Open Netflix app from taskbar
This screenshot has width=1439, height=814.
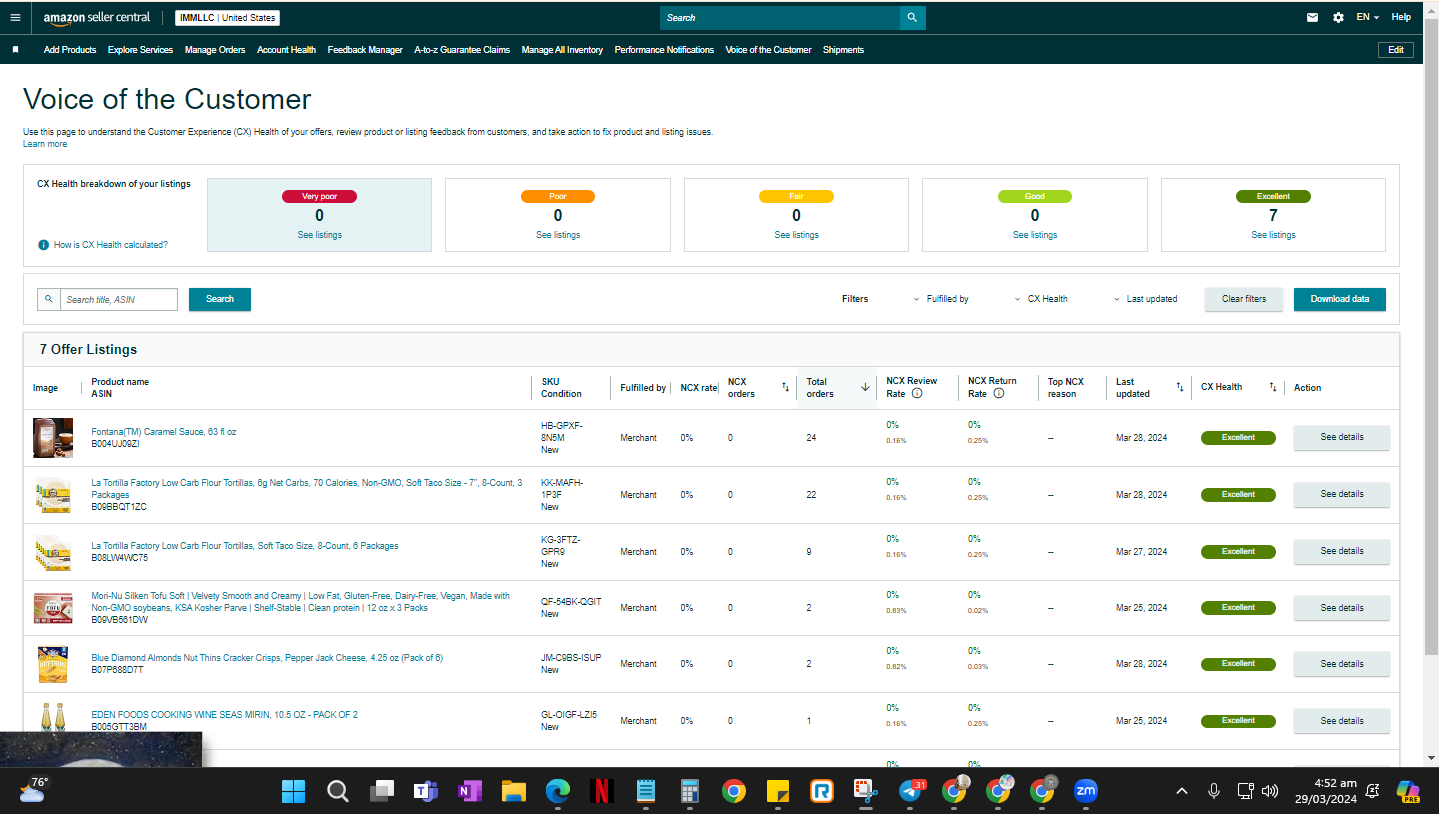(x=602, y=791)
